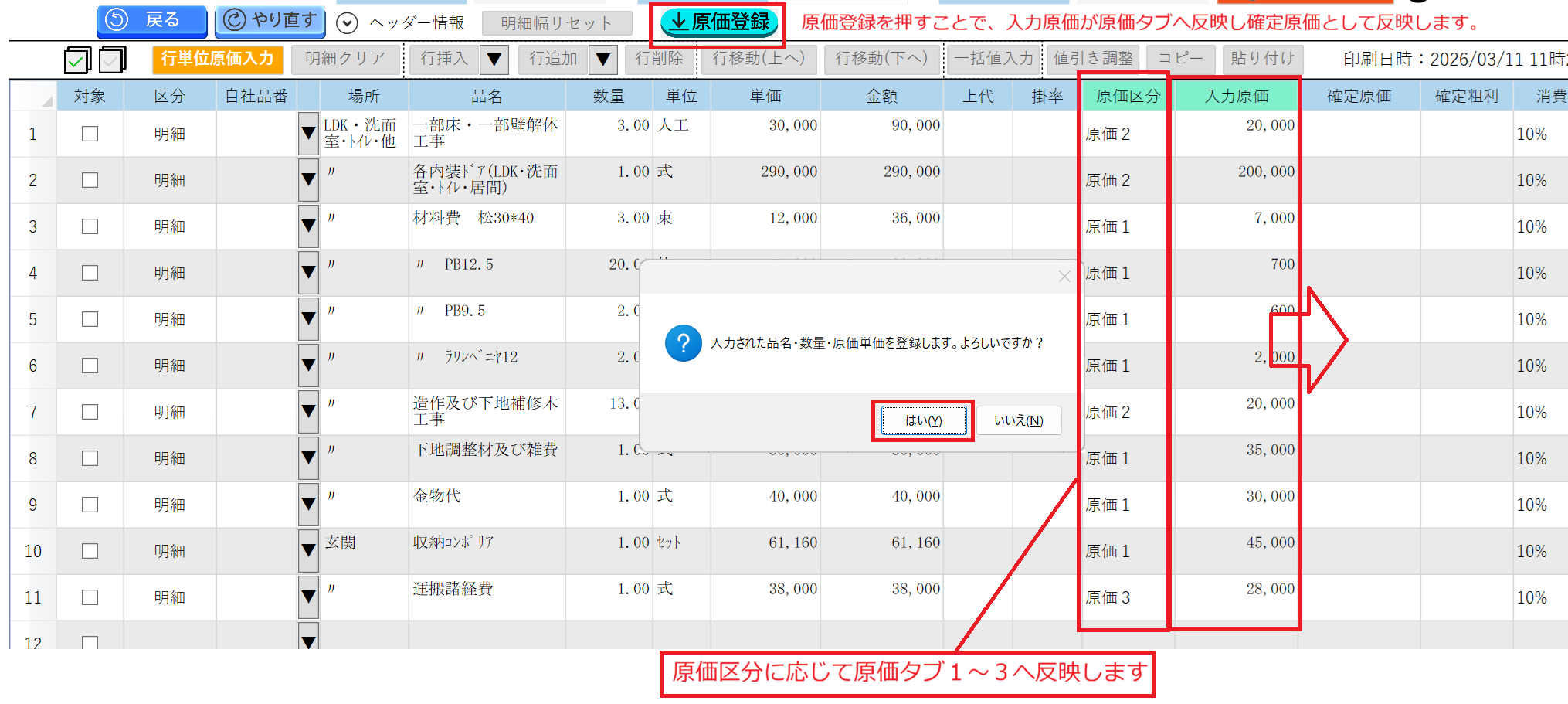The height and width of the screenshot is (704, 1568).
Task: Check the 対象 checkbox in row 1
Action: point(90,134)
